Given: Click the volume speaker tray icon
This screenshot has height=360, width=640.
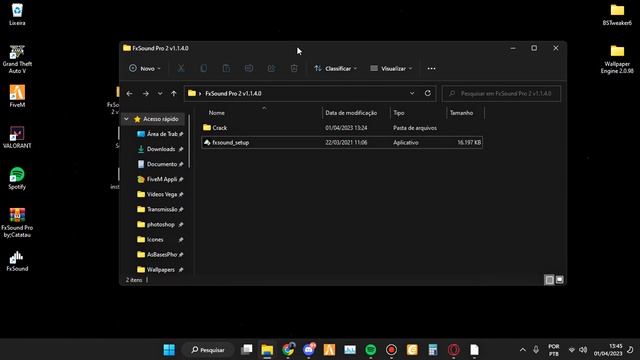Looking at the screenshot, I should point(583,350).
